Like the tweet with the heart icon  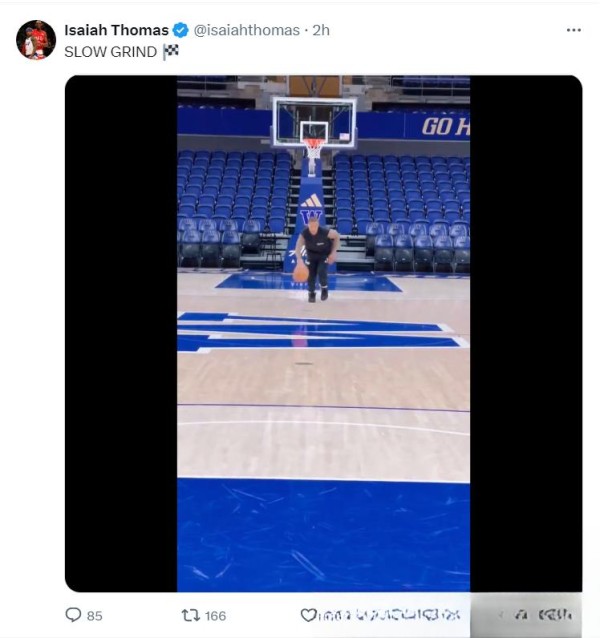(308, 615)
